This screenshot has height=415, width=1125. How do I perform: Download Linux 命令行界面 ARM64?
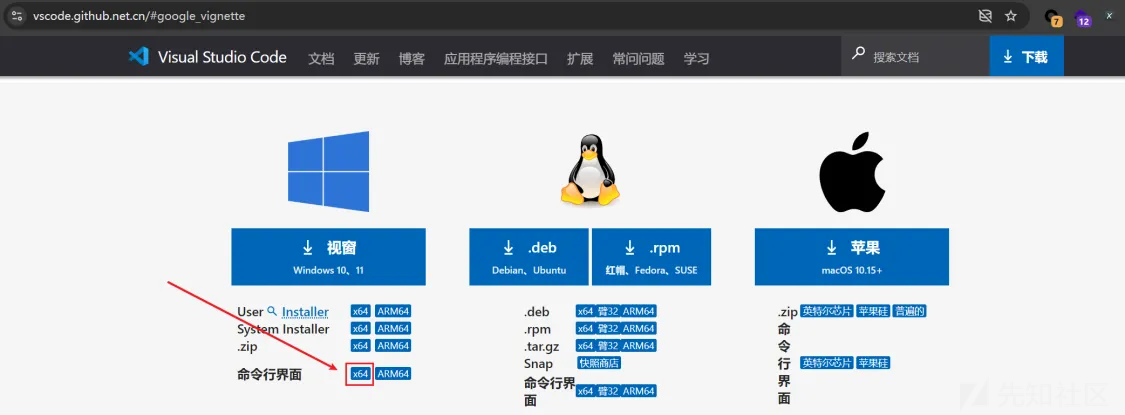639,391
